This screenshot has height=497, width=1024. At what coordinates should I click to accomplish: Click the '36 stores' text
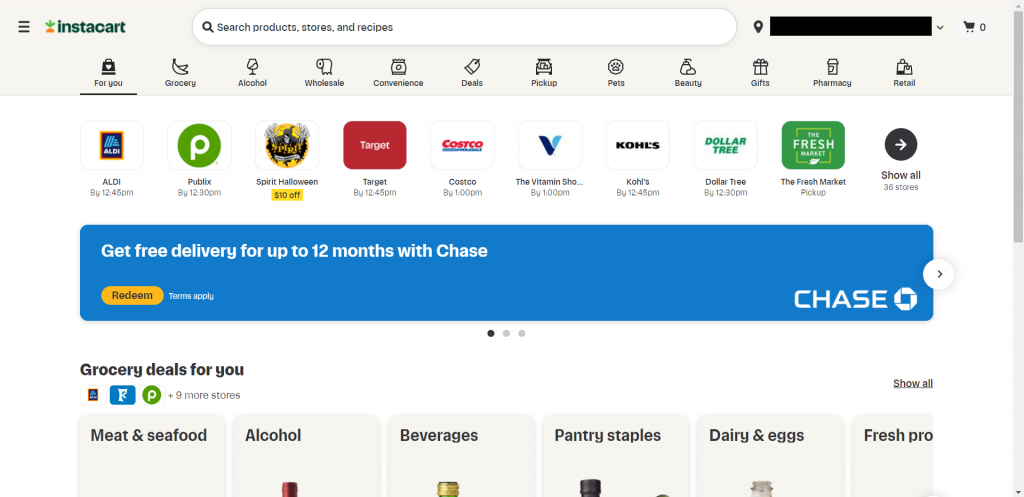pyautogui.click(x=901, y=187)
